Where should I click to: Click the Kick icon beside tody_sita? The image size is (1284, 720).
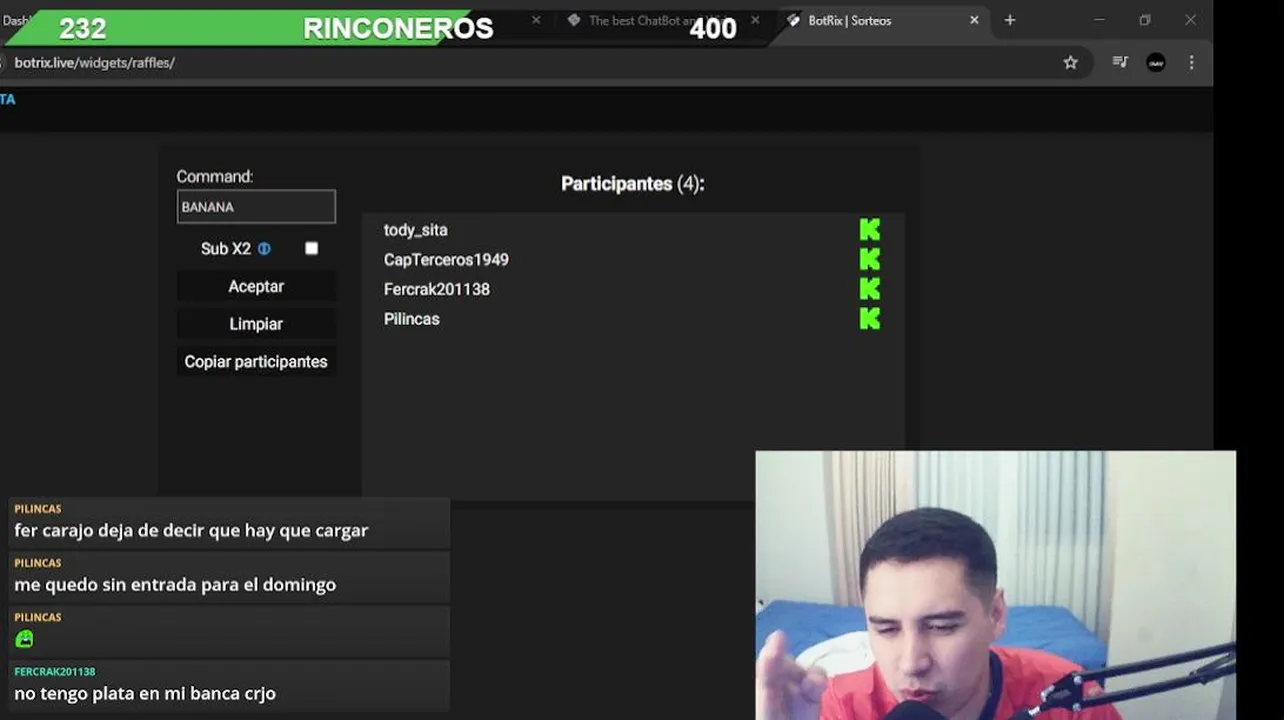click(x=870, y=230)
